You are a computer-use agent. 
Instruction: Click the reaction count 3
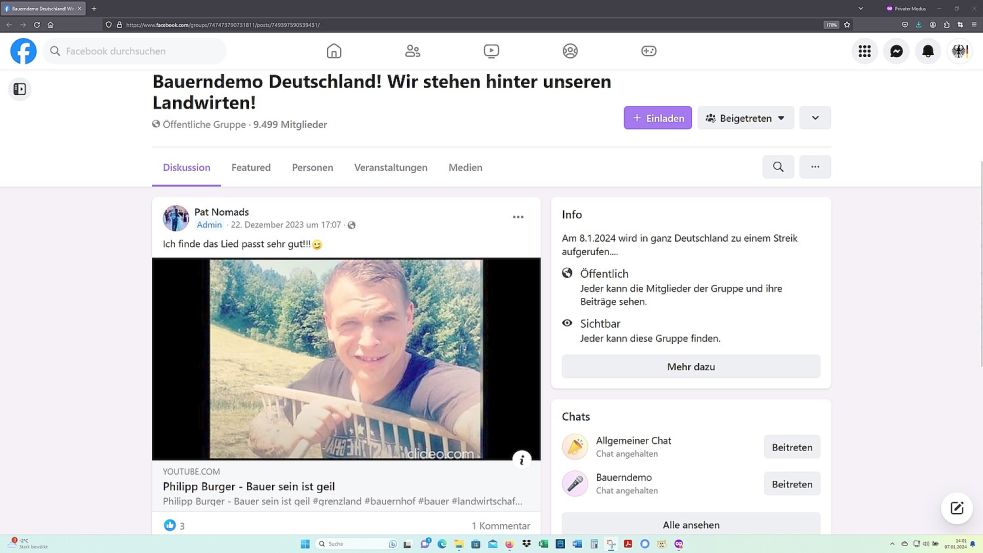(x=182, y=526)
